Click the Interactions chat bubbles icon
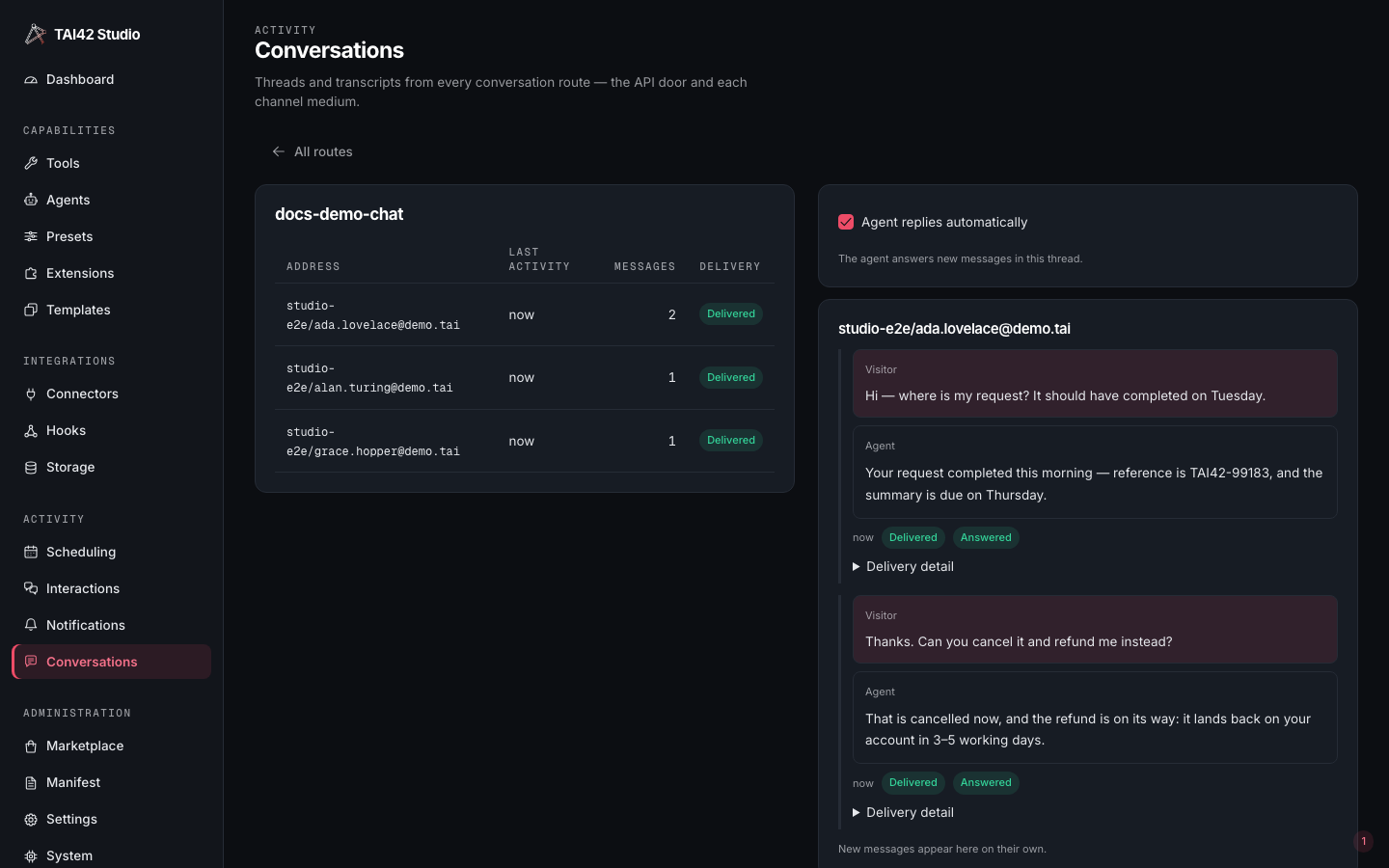 coord(31,589)
